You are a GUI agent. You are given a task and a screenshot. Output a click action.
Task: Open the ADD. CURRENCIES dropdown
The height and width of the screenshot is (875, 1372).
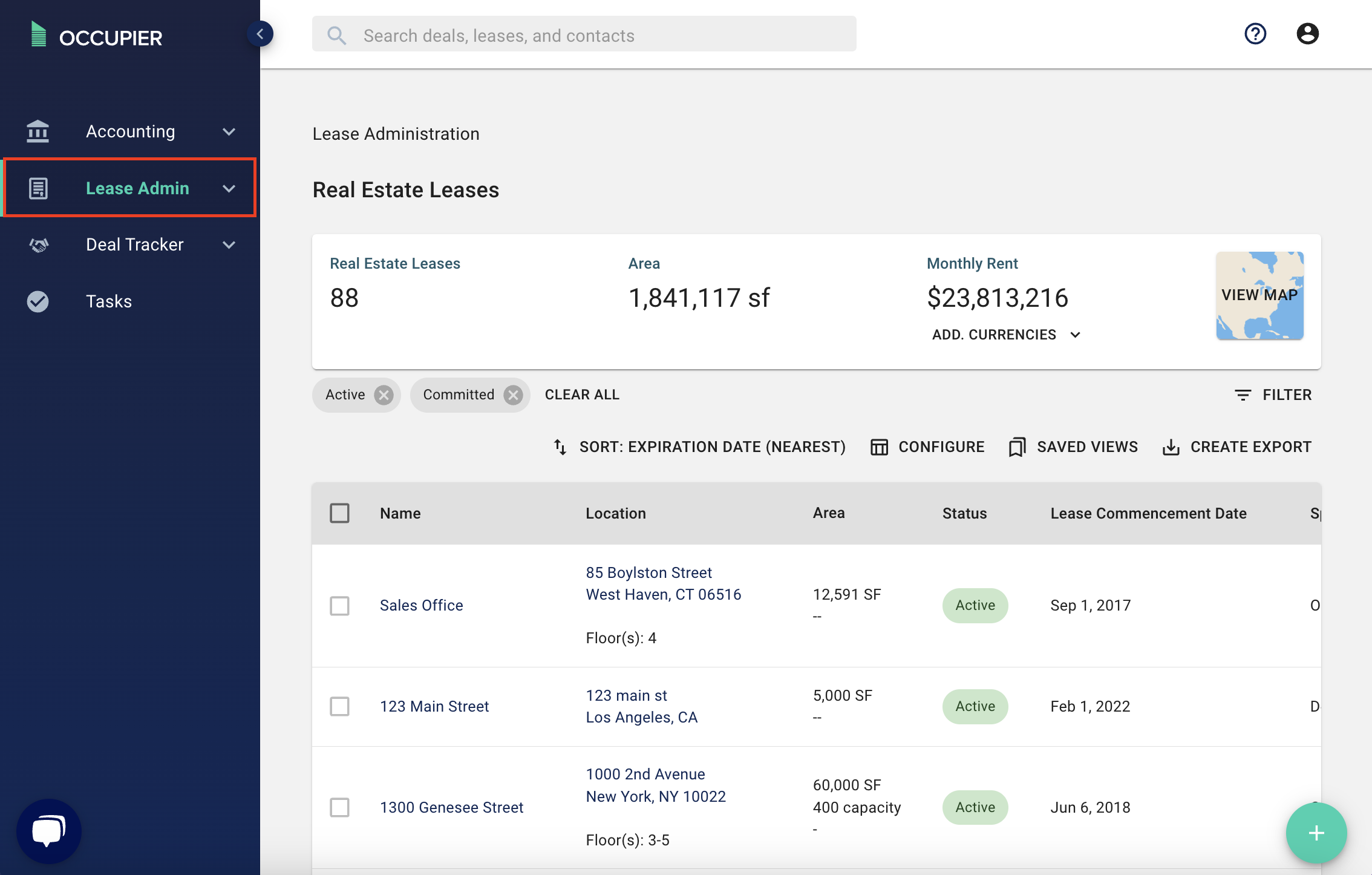tap(1006, 334)
